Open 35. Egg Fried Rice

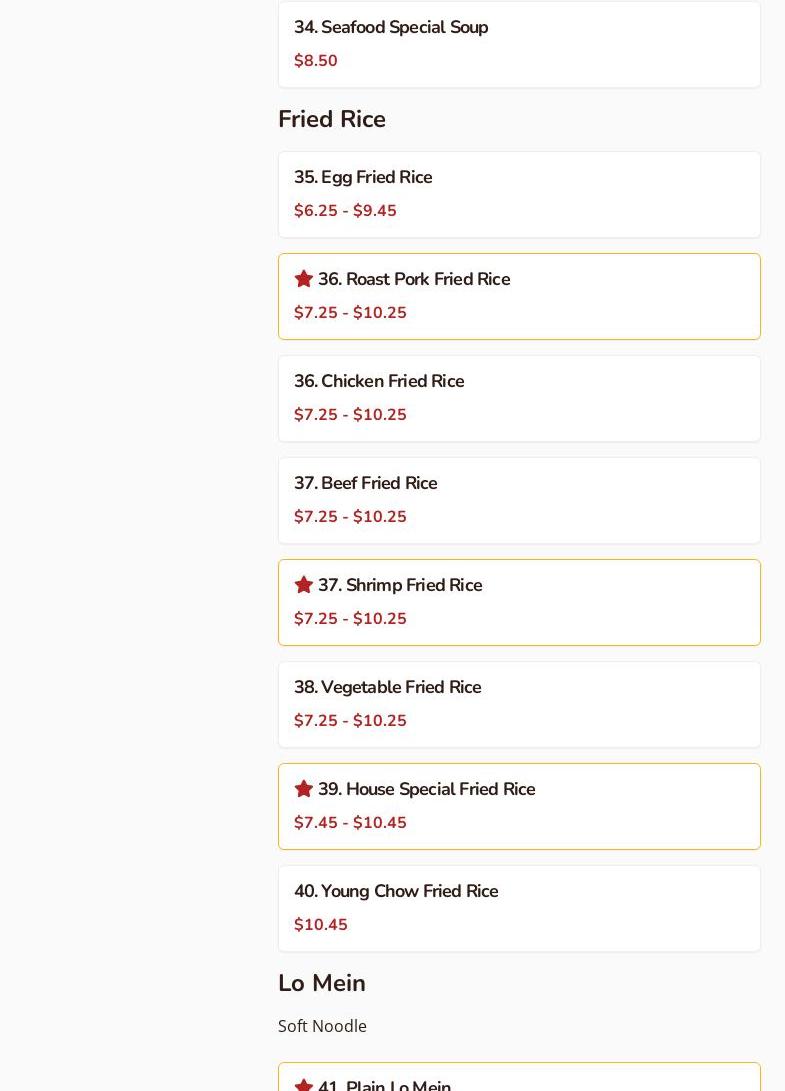tap(363, 178)
